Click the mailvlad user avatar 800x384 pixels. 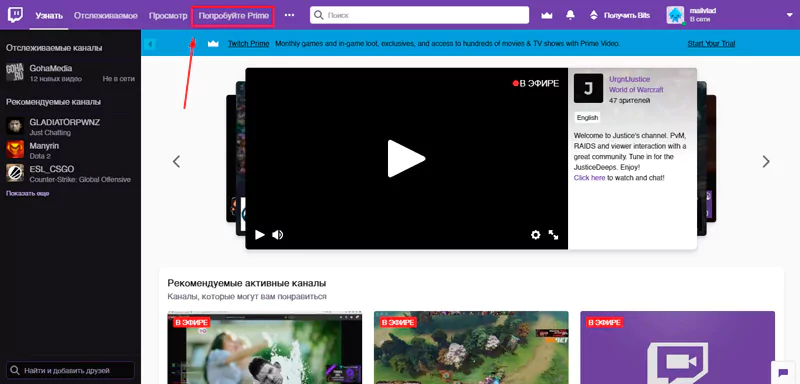click(x=675, y=15)
